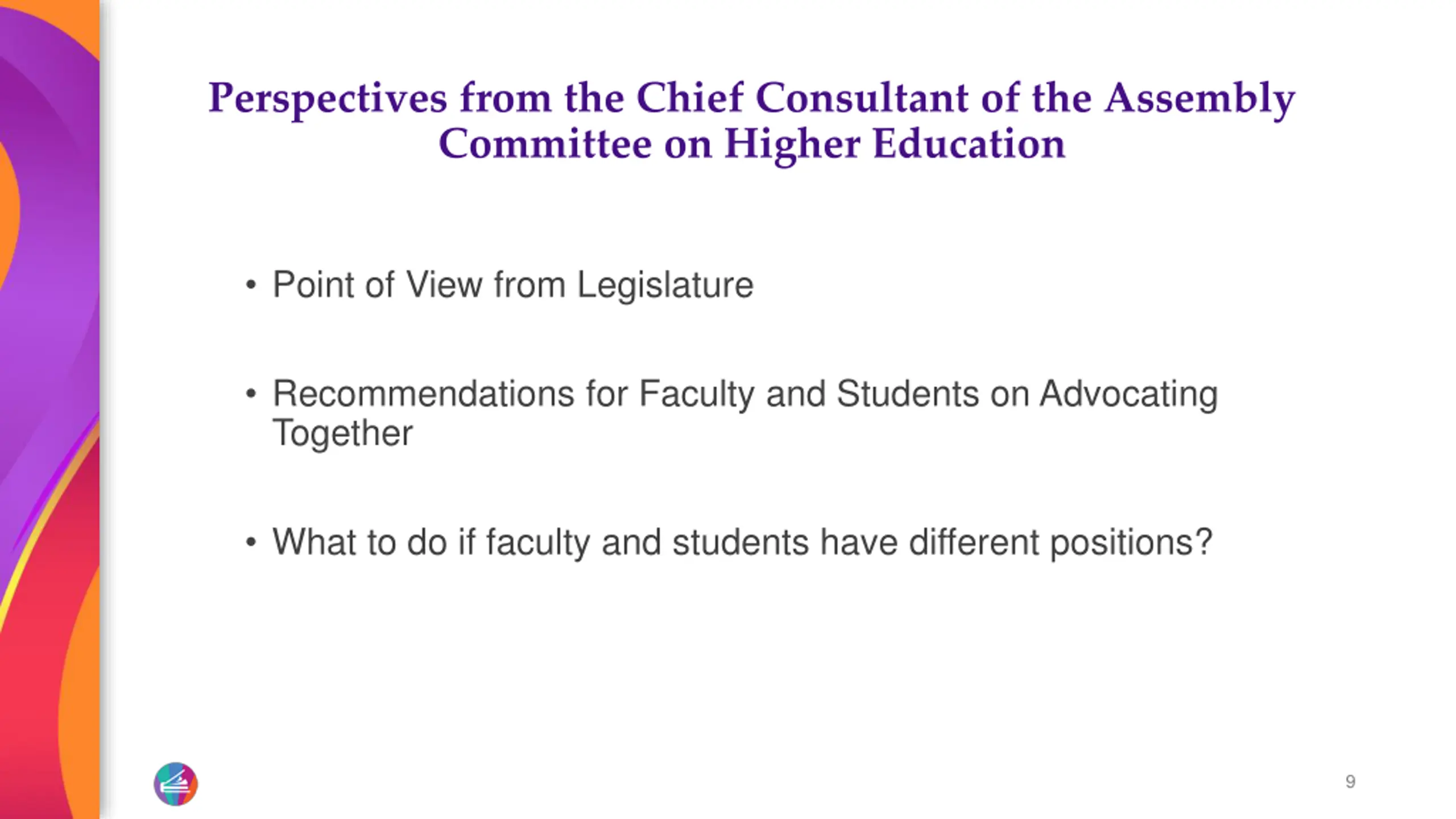Click the bullet dot before 'What to do'
Viewport: 1456px width, 819px height.
pos(251,542)
